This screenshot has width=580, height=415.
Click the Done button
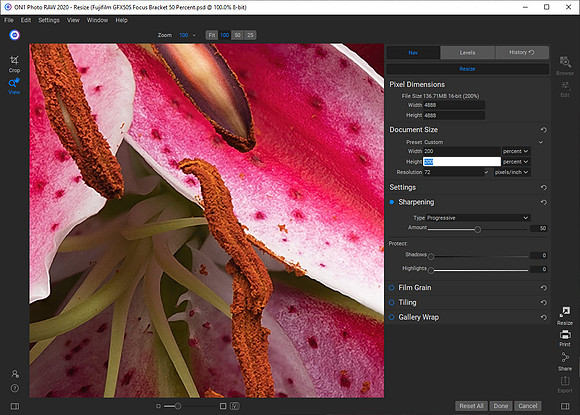(501, 406)
